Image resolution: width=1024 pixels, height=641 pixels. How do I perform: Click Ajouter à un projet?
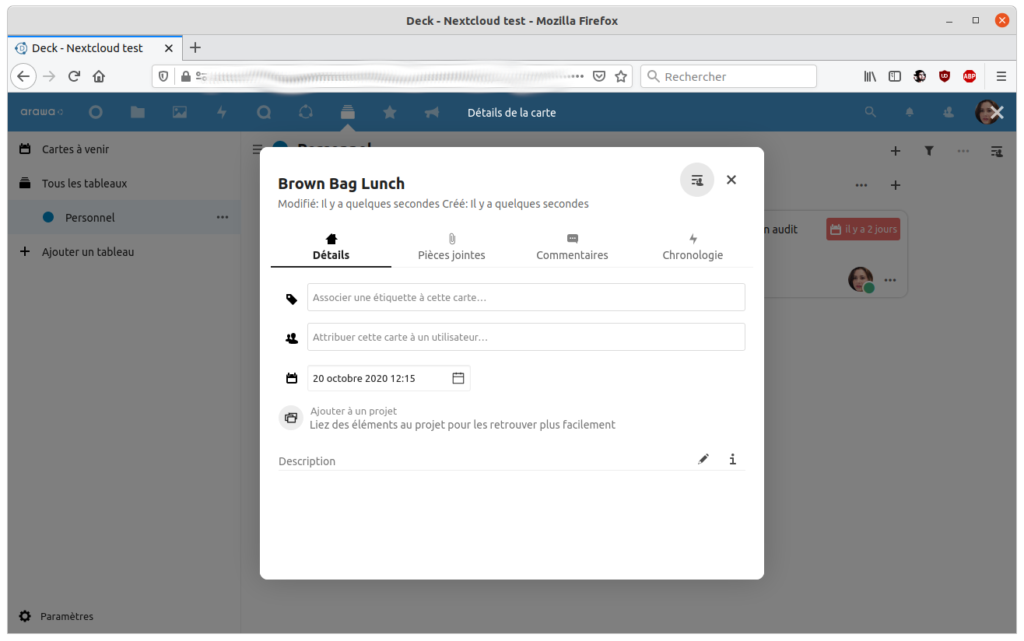click(353, 411)
